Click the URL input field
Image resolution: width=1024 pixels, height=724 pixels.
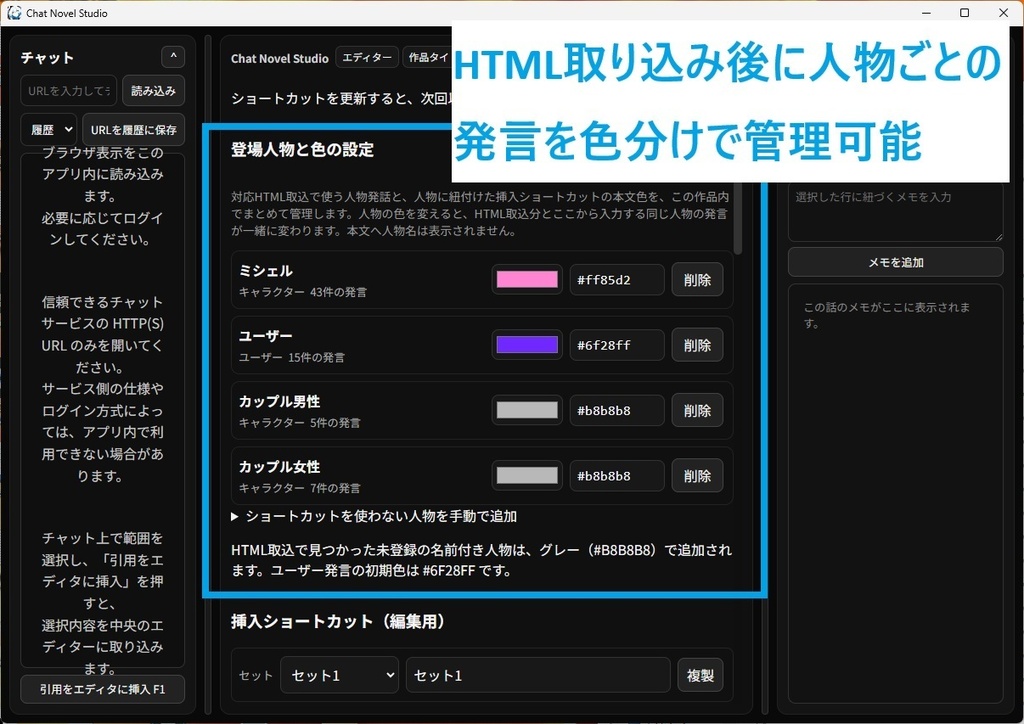pyautogui.click(x=69, y=91)
